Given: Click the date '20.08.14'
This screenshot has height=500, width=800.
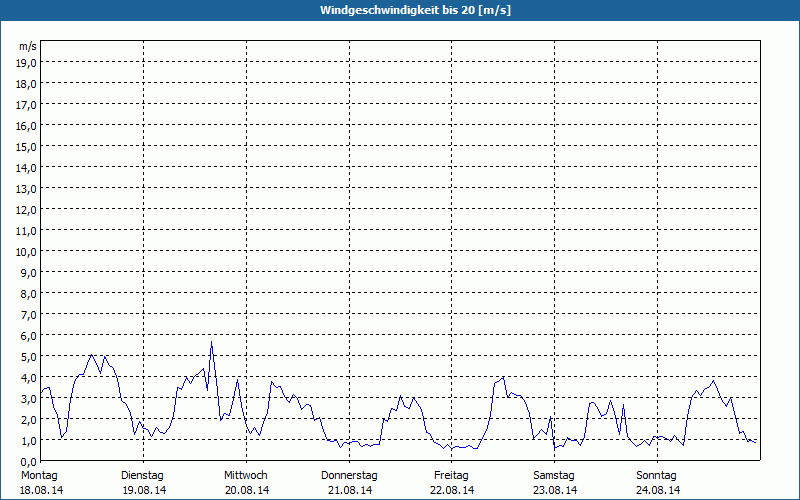Looking at the screenshot, I should coord(247,490).
